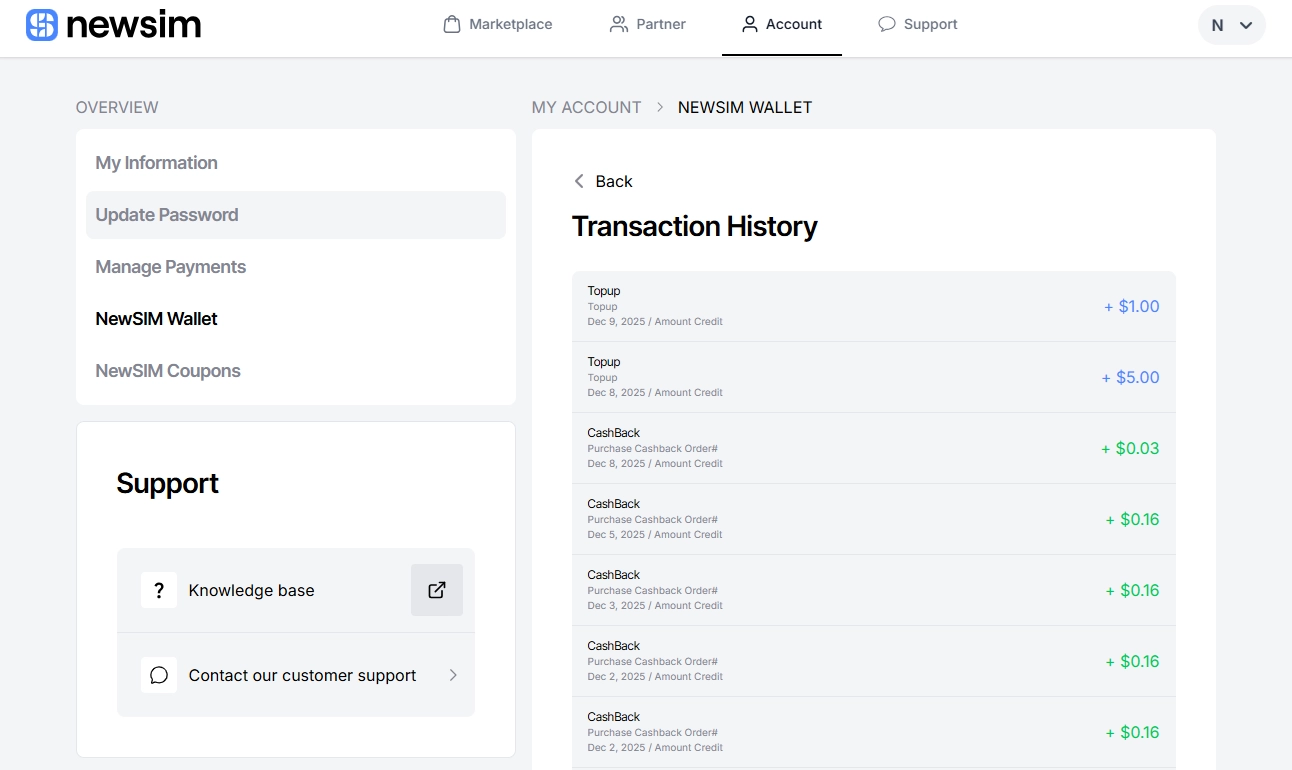The image size is (1292, 770).
Task: Click MY ACCOUNT breadcrumb link
Action: pos(587,107)
